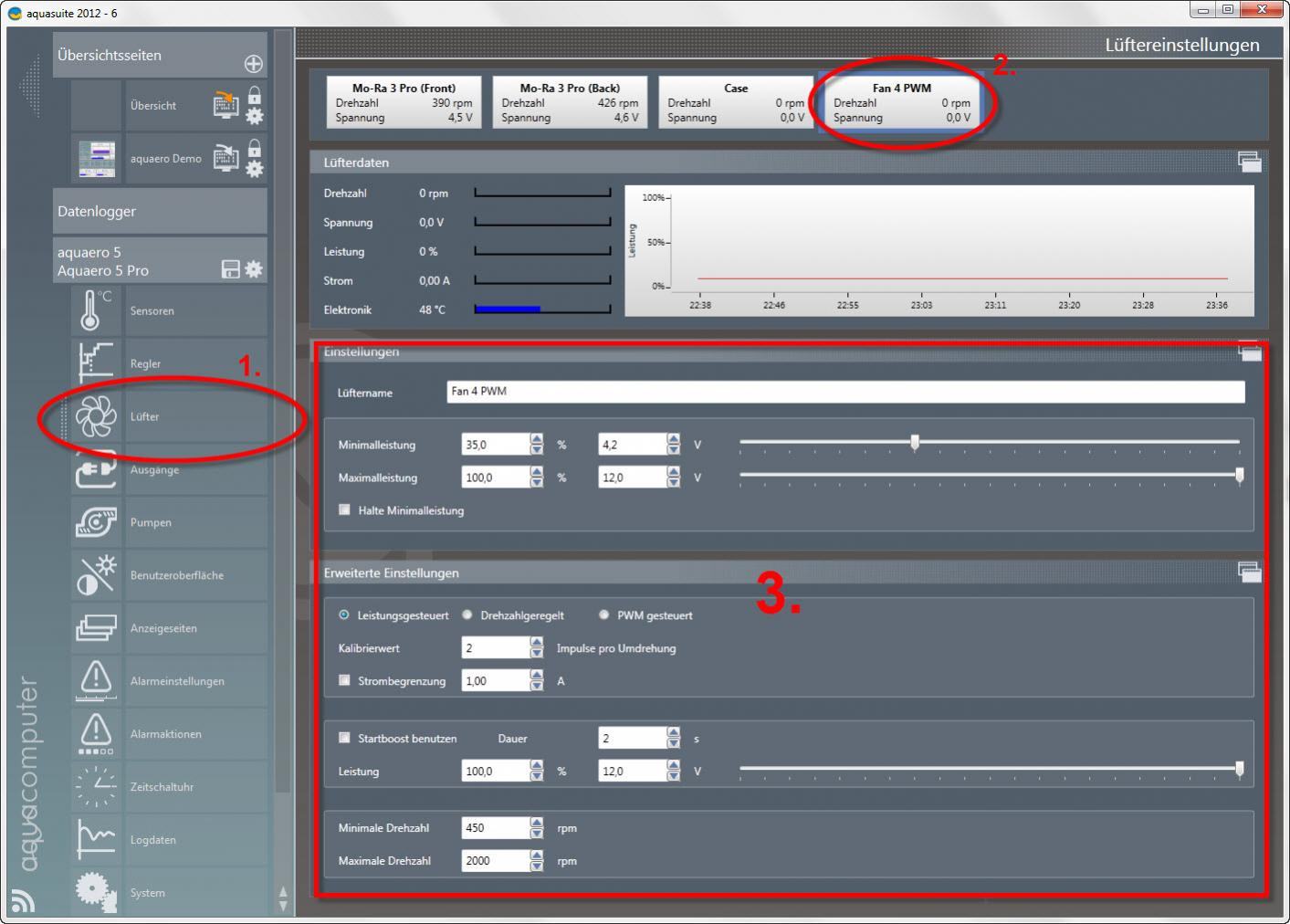Open the Anzeigeseiten stacked pages icon
The image size is (1290, 924).
95,628
